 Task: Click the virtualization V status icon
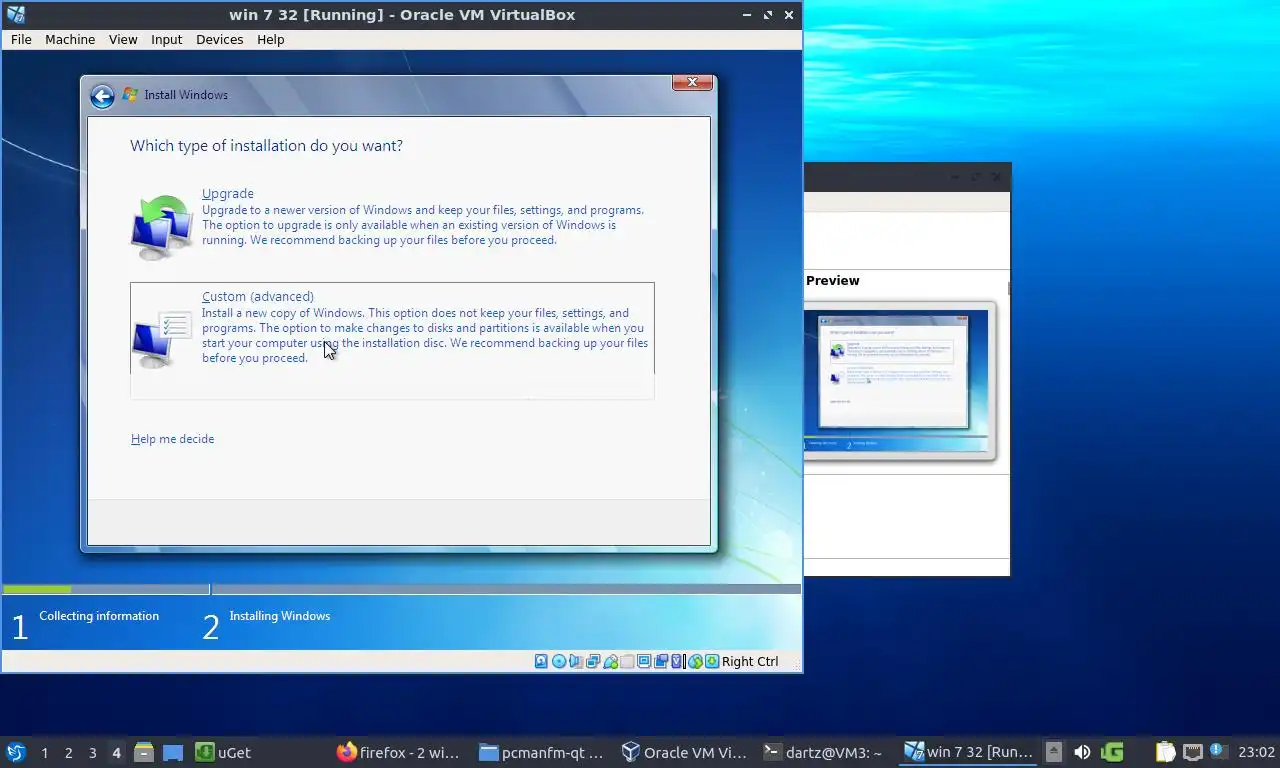click(x=677, y=661)
